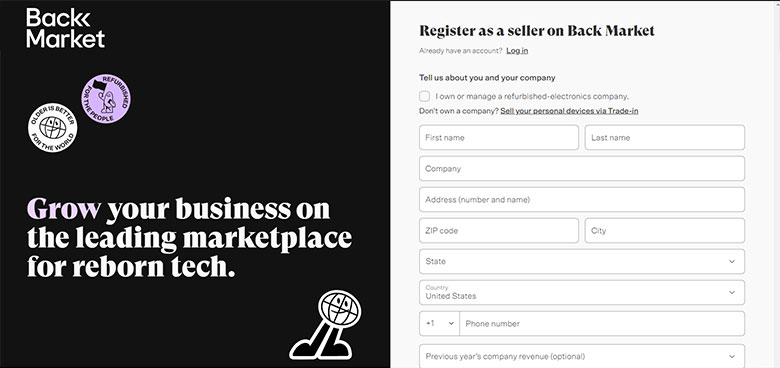Click the Log in link
The width and height of the screenshot is (780, 368).
[x=517, y=51]
